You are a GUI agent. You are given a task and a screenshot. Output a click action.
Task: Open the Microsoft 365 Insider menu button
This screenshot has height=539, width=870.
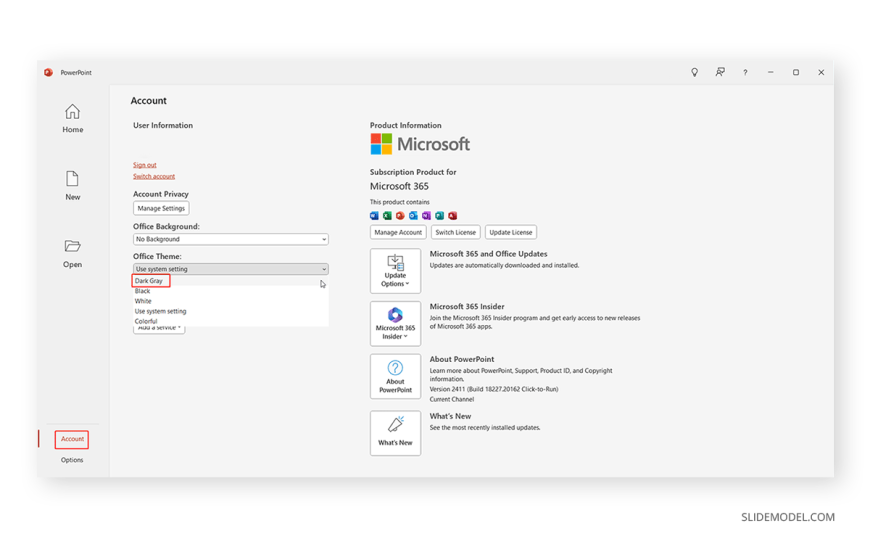click(x=395, y=324)
